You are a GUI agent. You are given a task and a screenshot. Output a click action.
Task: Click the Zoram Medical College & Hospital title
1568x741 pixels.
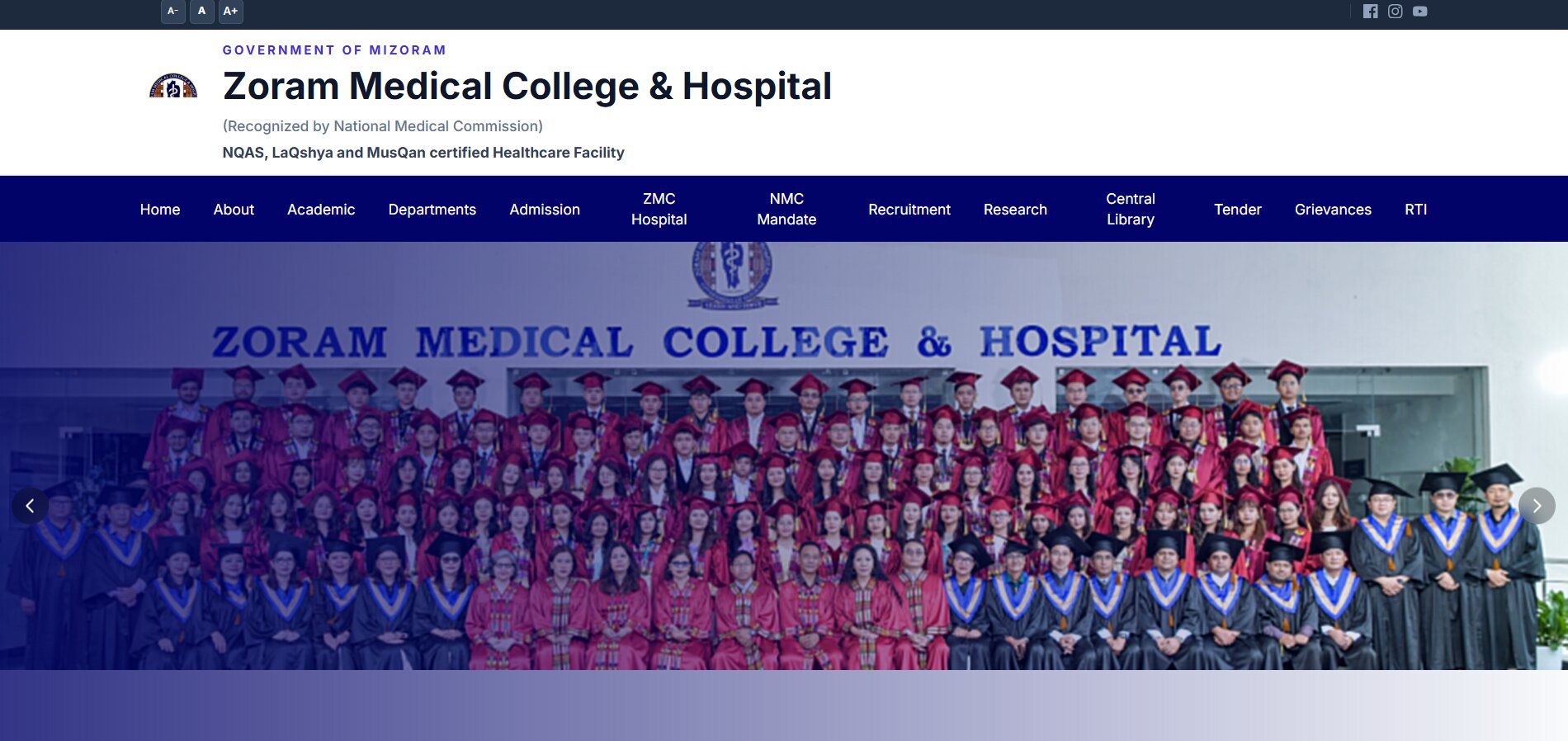[x=527, y=86]
